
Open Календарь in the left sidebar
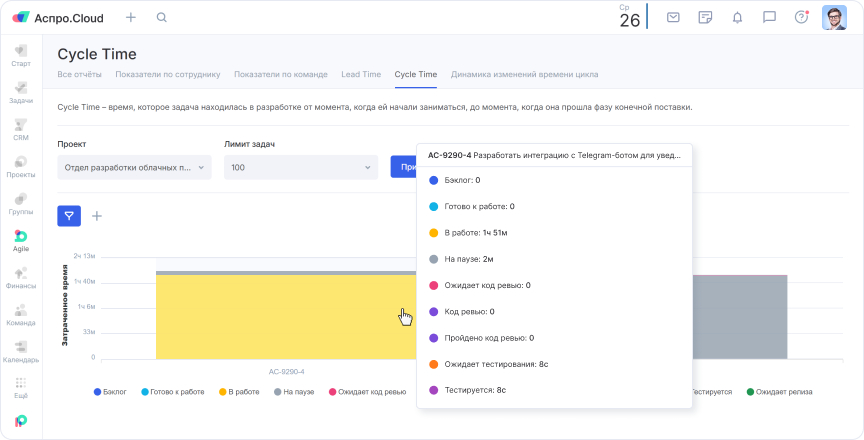pos(21,351)
